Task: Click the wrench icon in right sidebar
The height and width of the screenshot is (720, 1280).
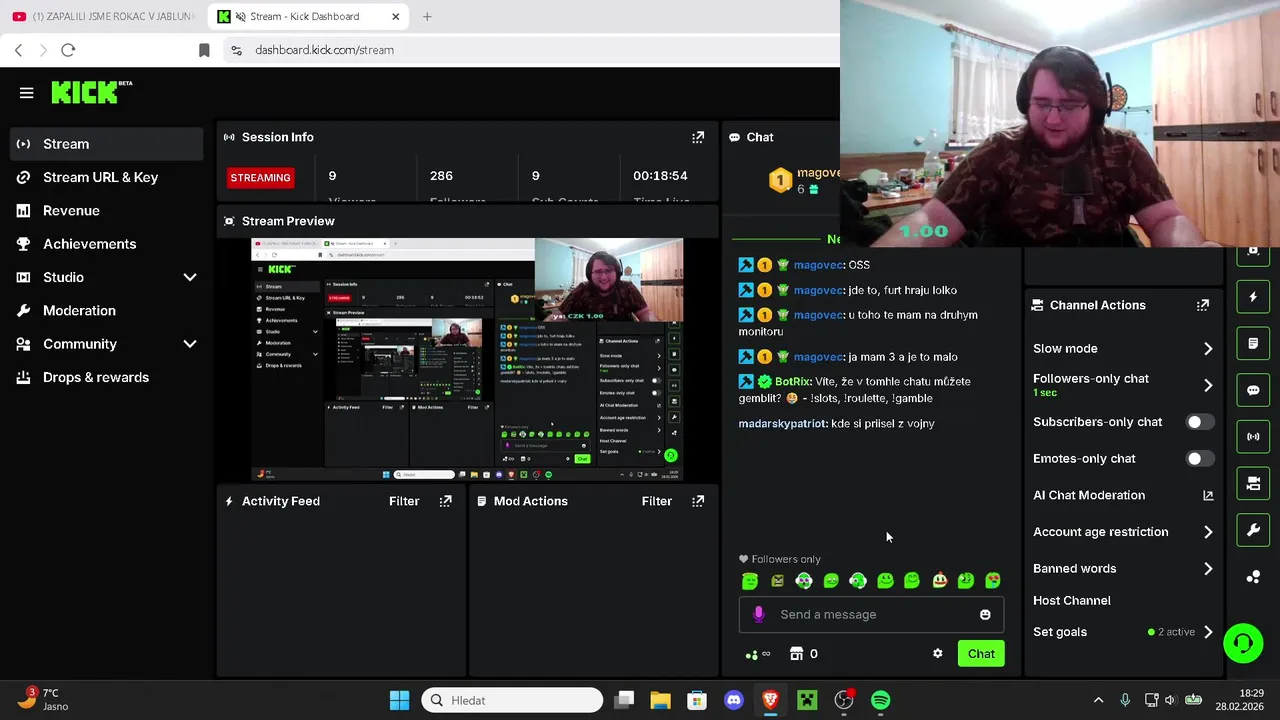Action: point(1253,530)
